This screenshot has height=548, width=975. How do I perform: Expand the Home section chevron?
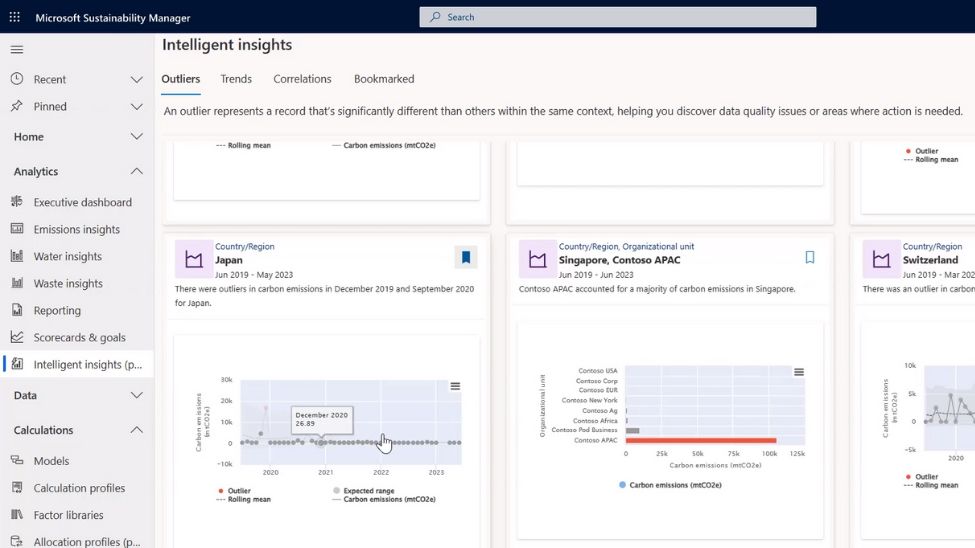tap(137, 136)
